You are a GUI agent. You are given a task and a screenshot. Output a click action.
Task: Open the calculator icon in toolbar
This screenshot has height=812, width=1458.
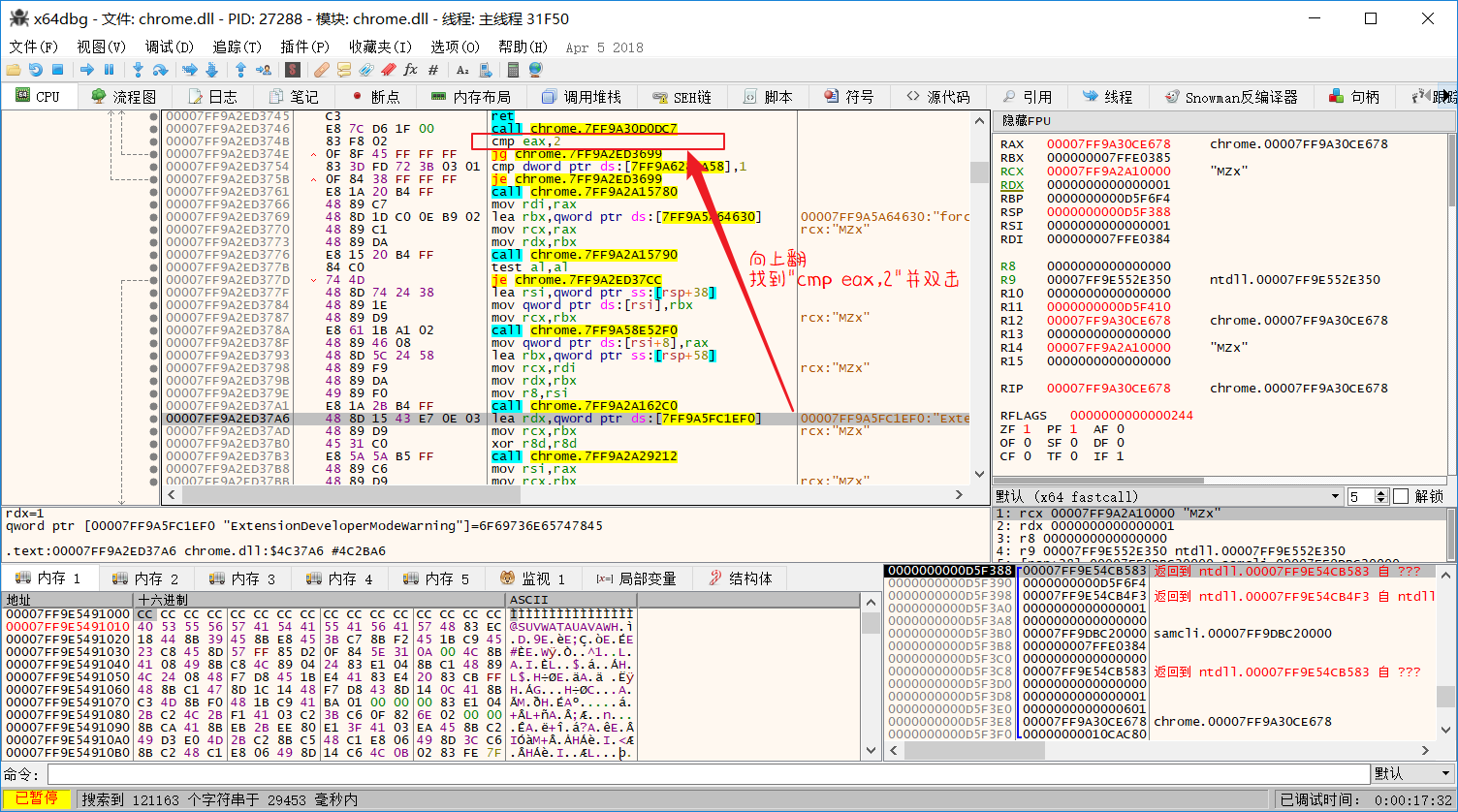(x=513, y=70)
